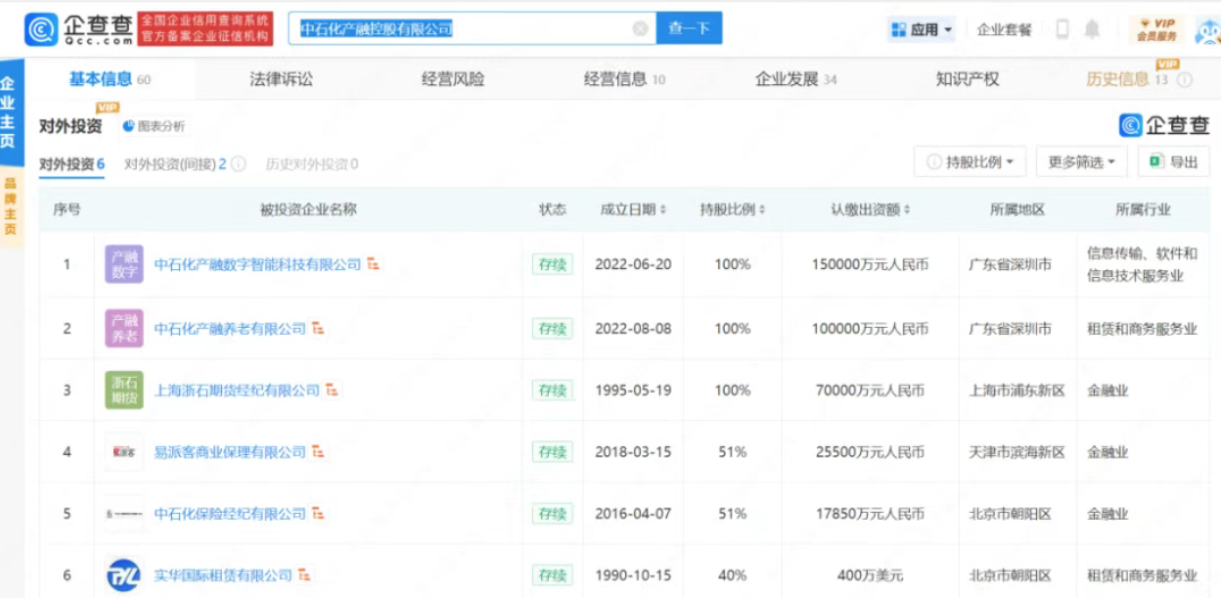Open 图表分析 chart analysis

click(x=154, y=126)
